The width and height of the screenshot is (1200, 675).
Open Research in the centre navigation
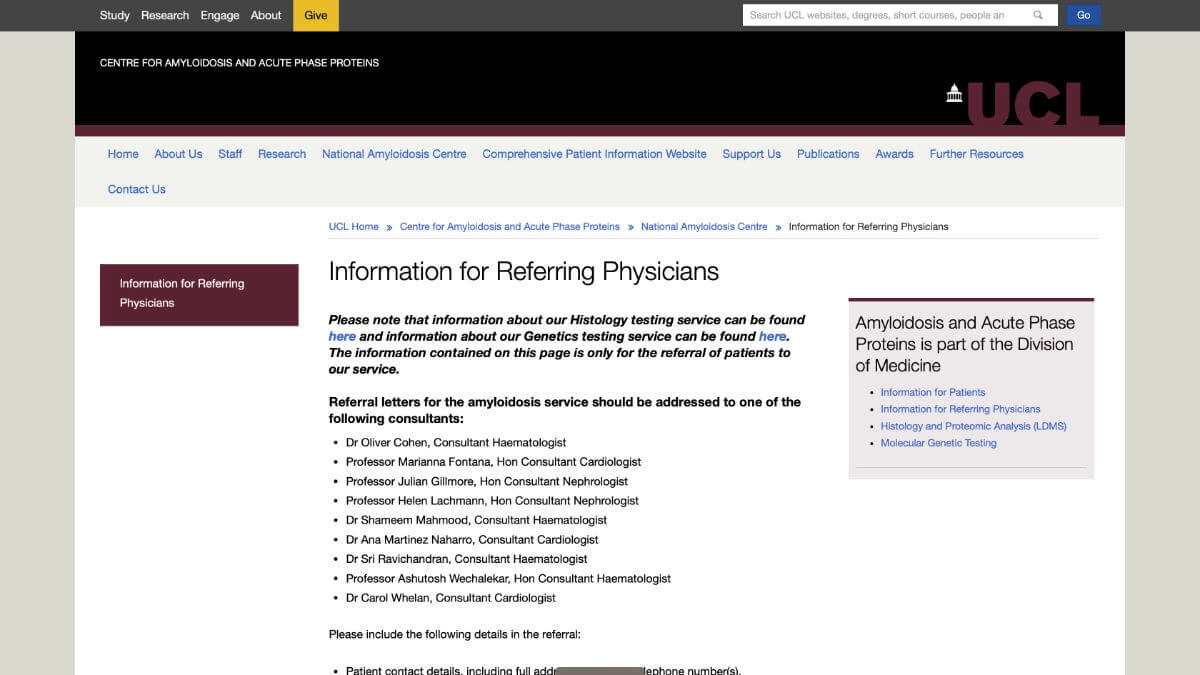(282, 154)
